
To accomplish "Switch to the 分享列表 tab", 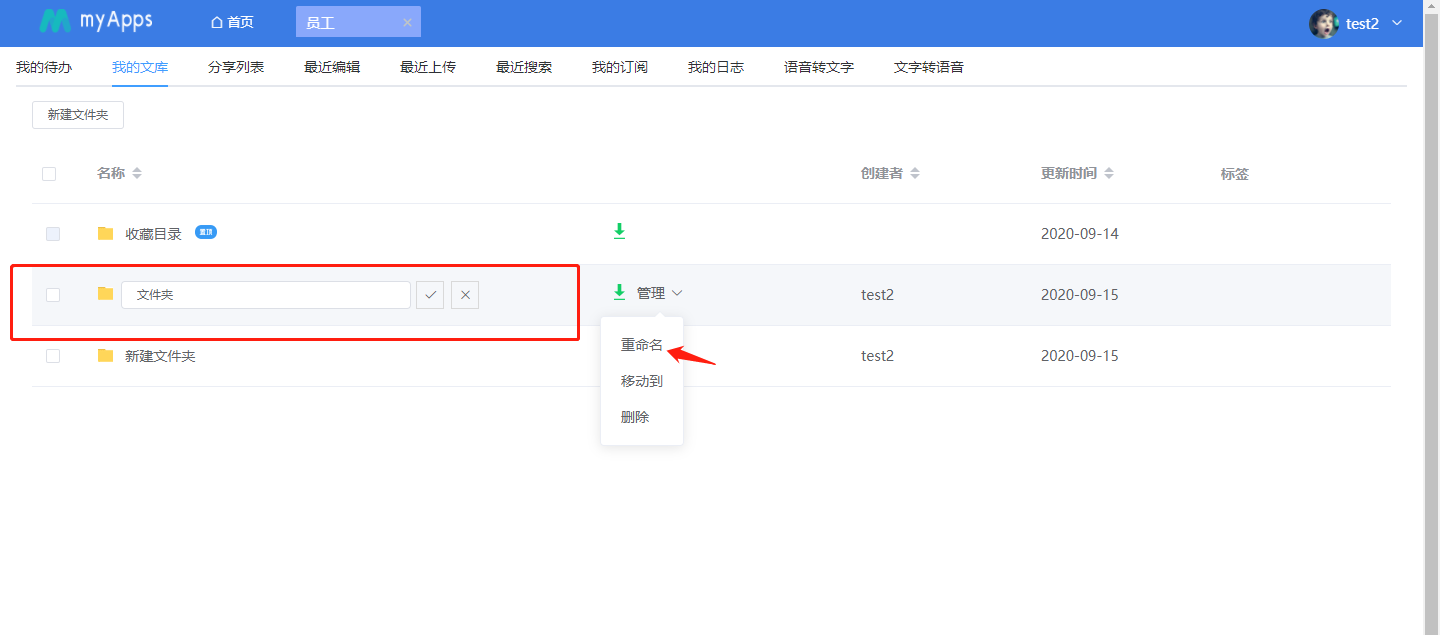I will 236,67.
